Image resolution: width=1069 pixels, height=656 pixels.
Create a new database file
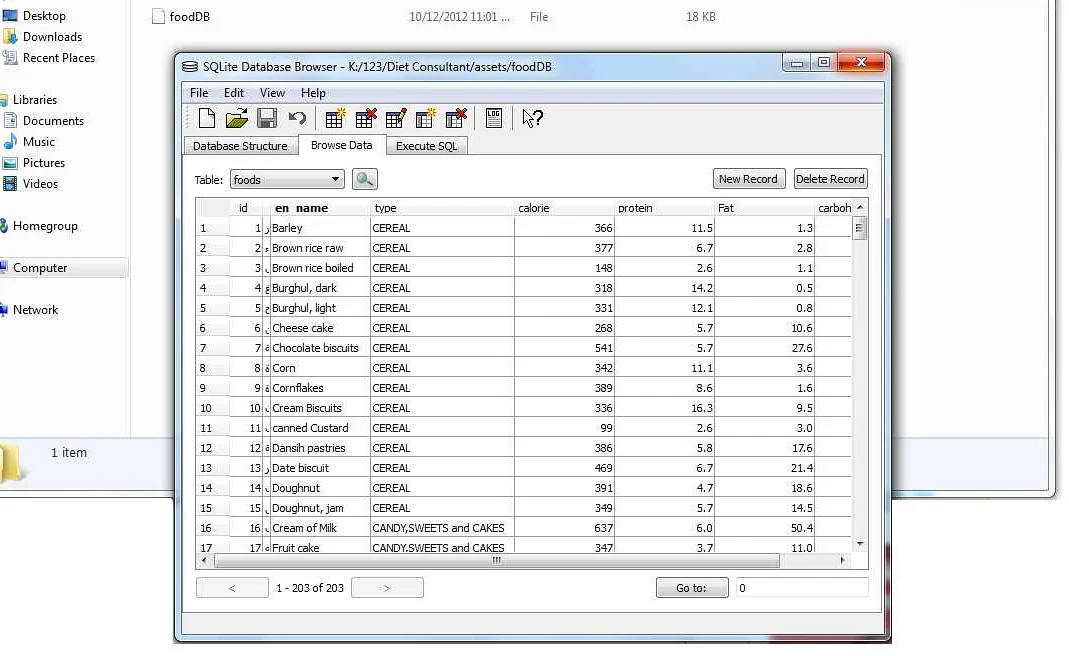[x=206, y=118]
